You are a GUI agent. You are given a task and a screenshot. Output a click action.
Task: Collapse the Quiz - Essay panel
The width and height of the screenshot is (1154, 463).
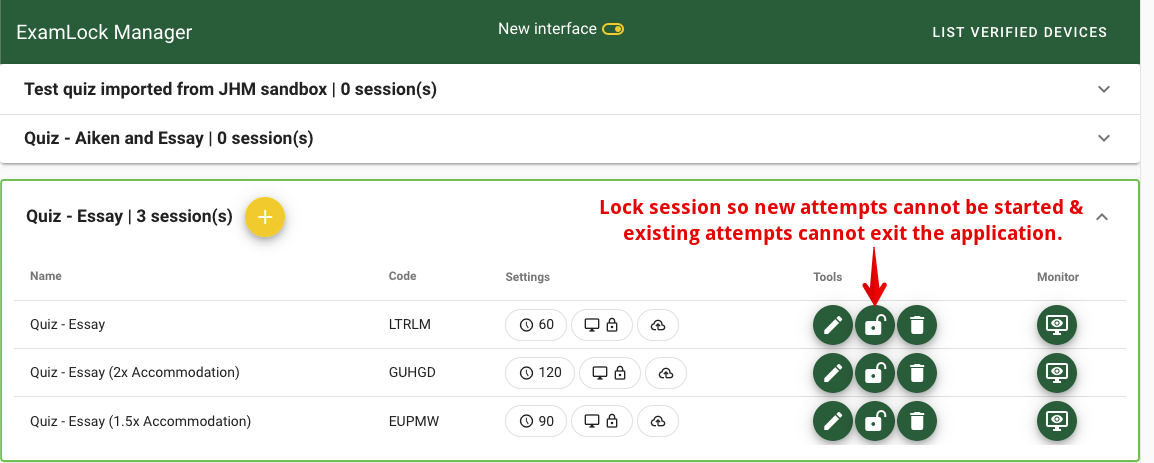click(1102, 216)
